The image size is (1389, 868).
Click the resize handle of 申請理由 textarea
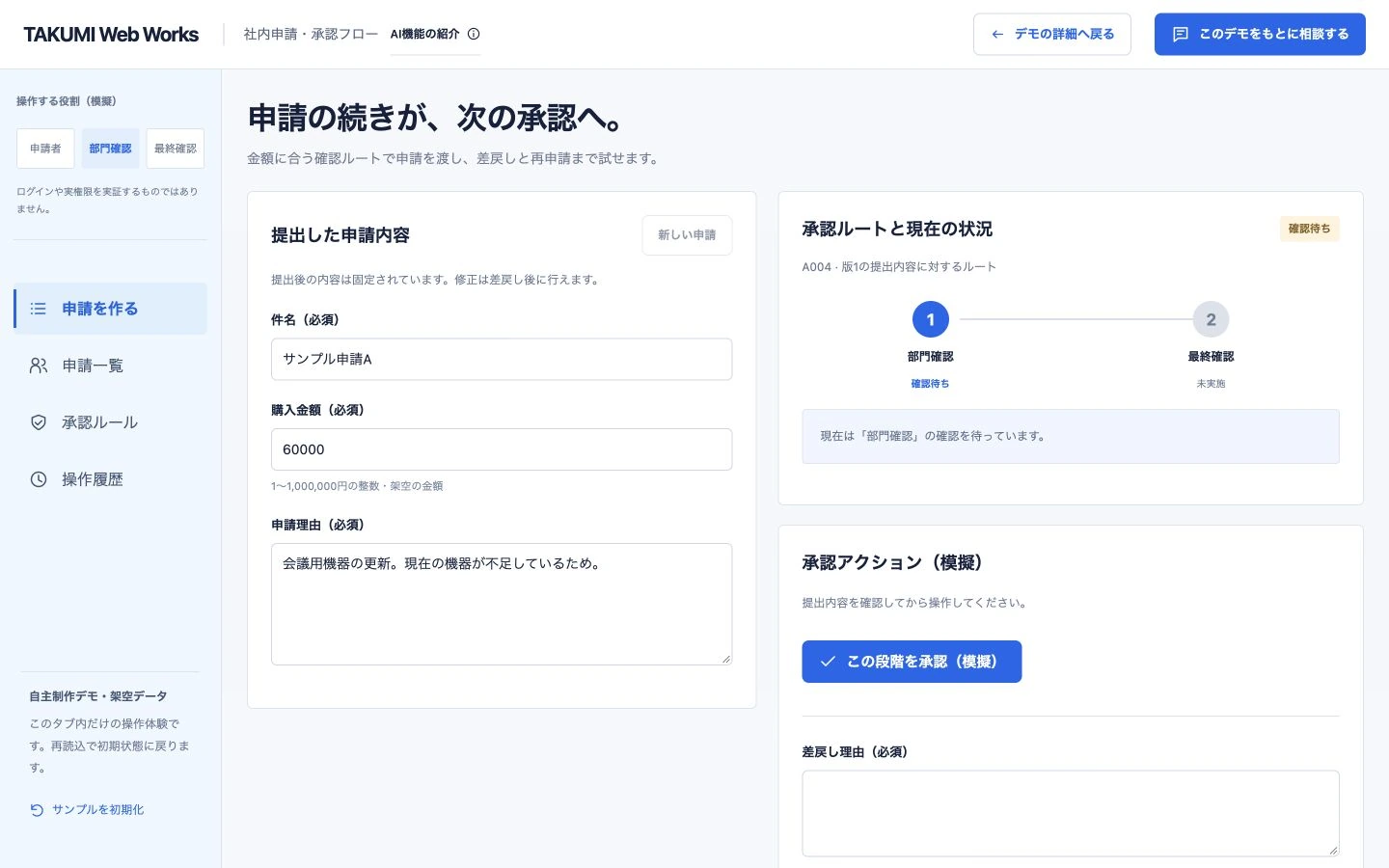tap(726, 660)
